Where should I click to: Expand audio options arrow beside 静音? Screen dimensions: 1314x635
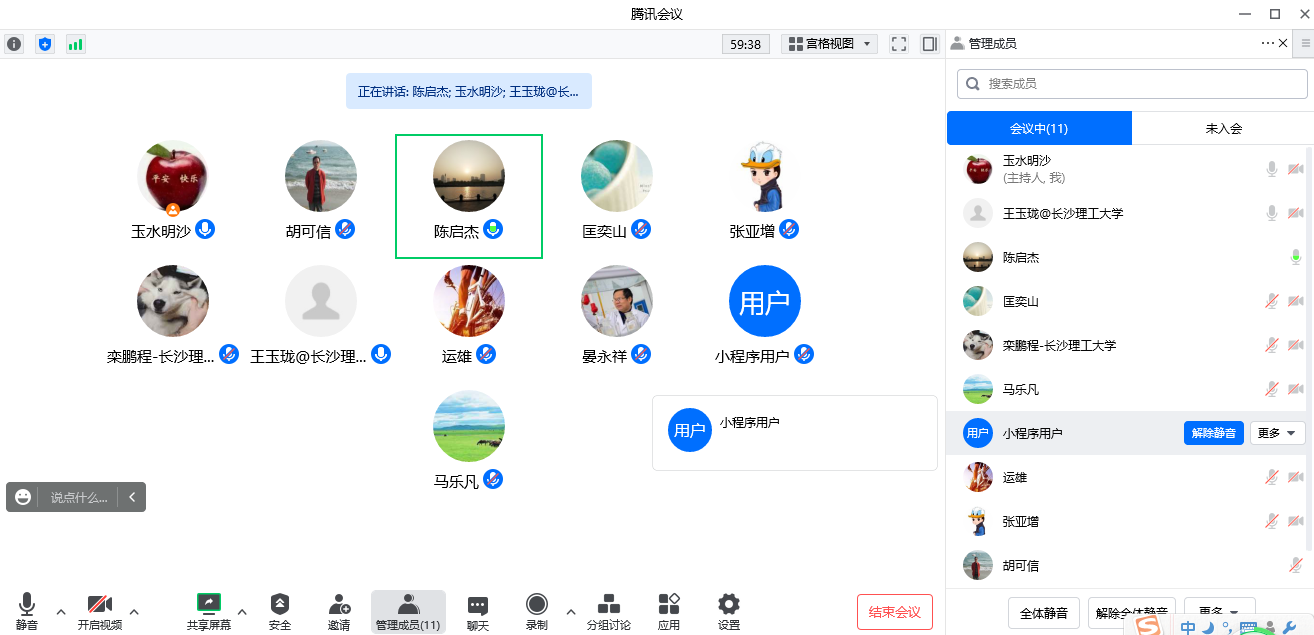[60, 612]
